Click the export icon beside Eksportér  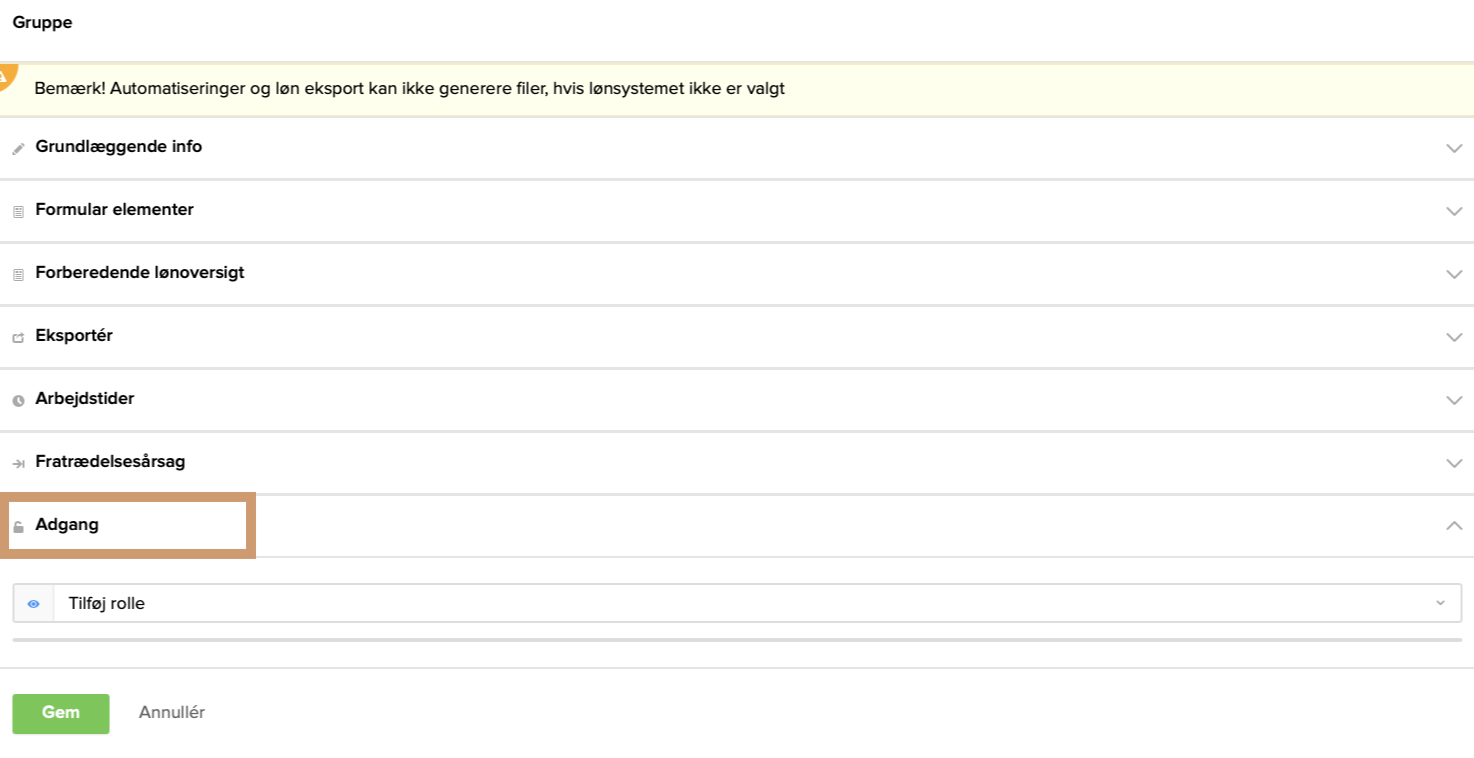(18, 338)
